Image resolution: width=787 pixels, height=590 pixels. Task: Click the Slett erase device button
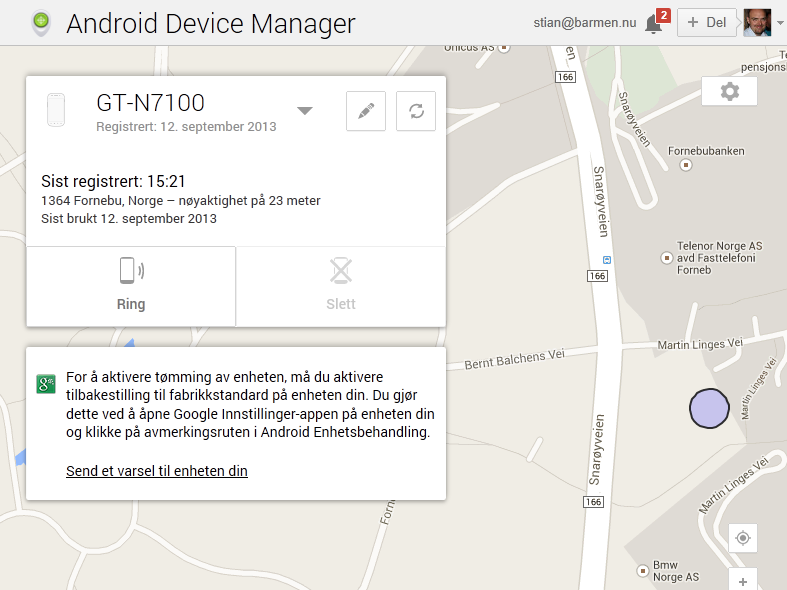(341, 286)
